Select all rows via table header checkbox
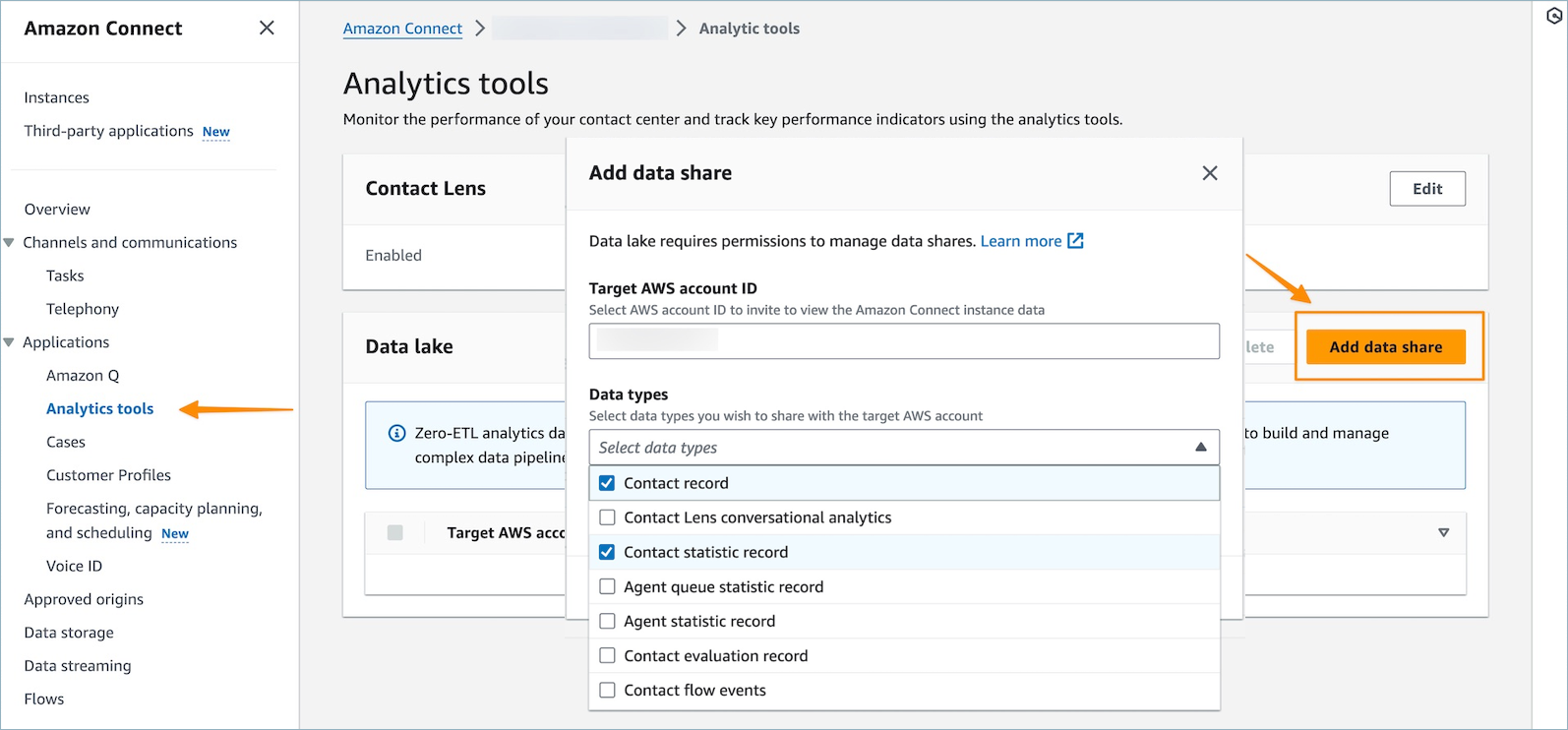The image size is (1568, 730). (395, 532)
